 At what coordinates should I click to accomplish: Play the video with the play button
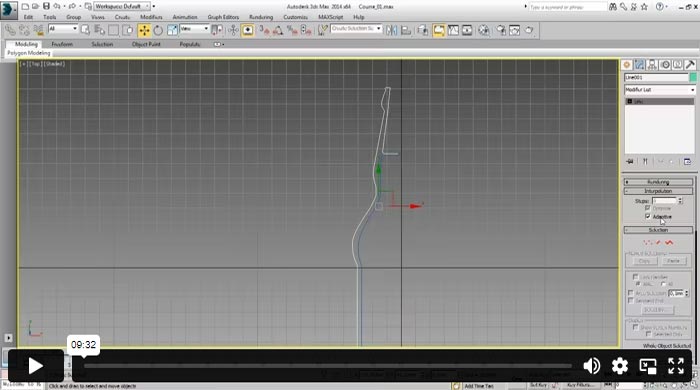tap(36, 366)
